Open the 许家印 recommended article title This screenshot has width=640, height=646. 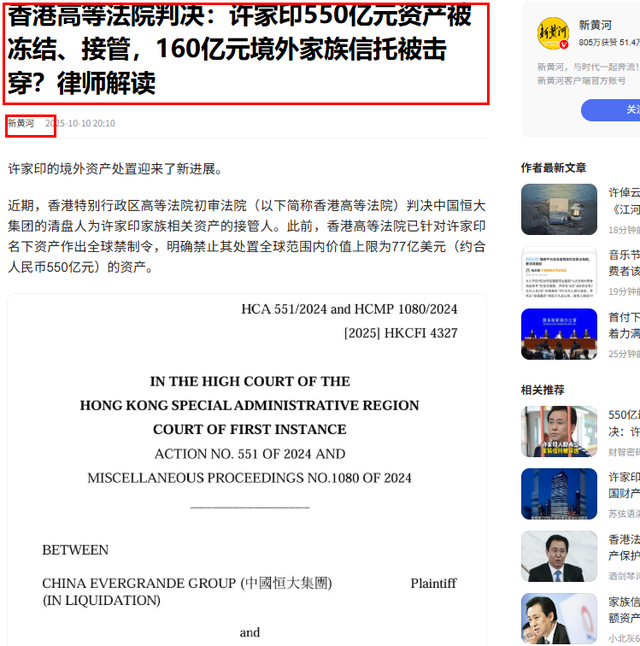pyautogui.click(x=624, y=485)
